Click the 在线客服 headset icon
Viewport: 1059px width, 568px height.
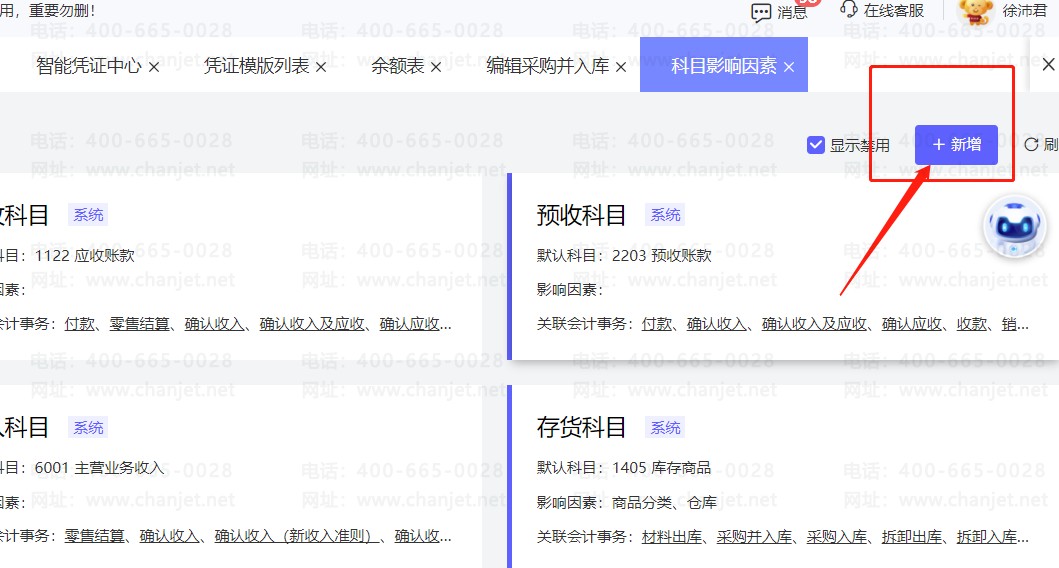(849, 10)
